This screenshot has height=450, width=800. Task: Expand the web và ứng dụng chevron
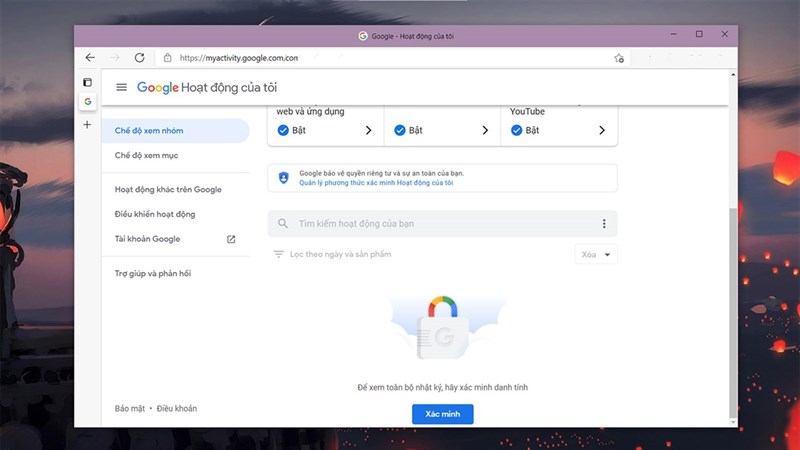coord(368,130)
